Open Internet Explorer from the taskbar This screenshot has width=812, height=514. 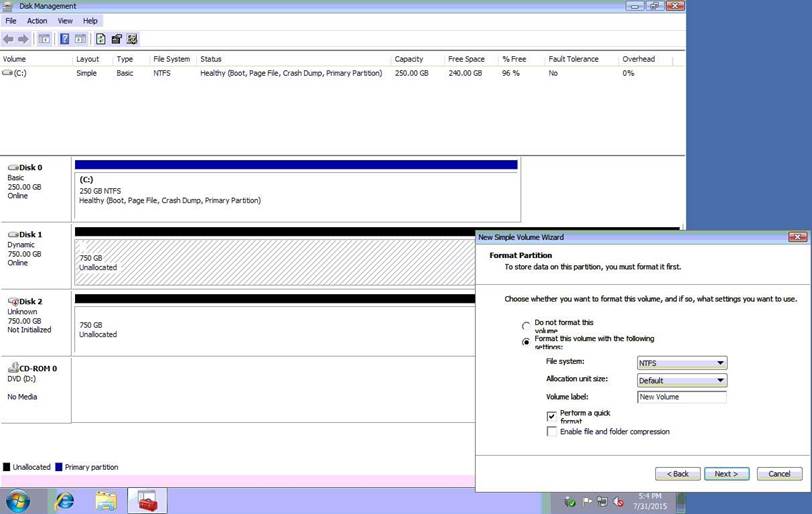point(64,500)
